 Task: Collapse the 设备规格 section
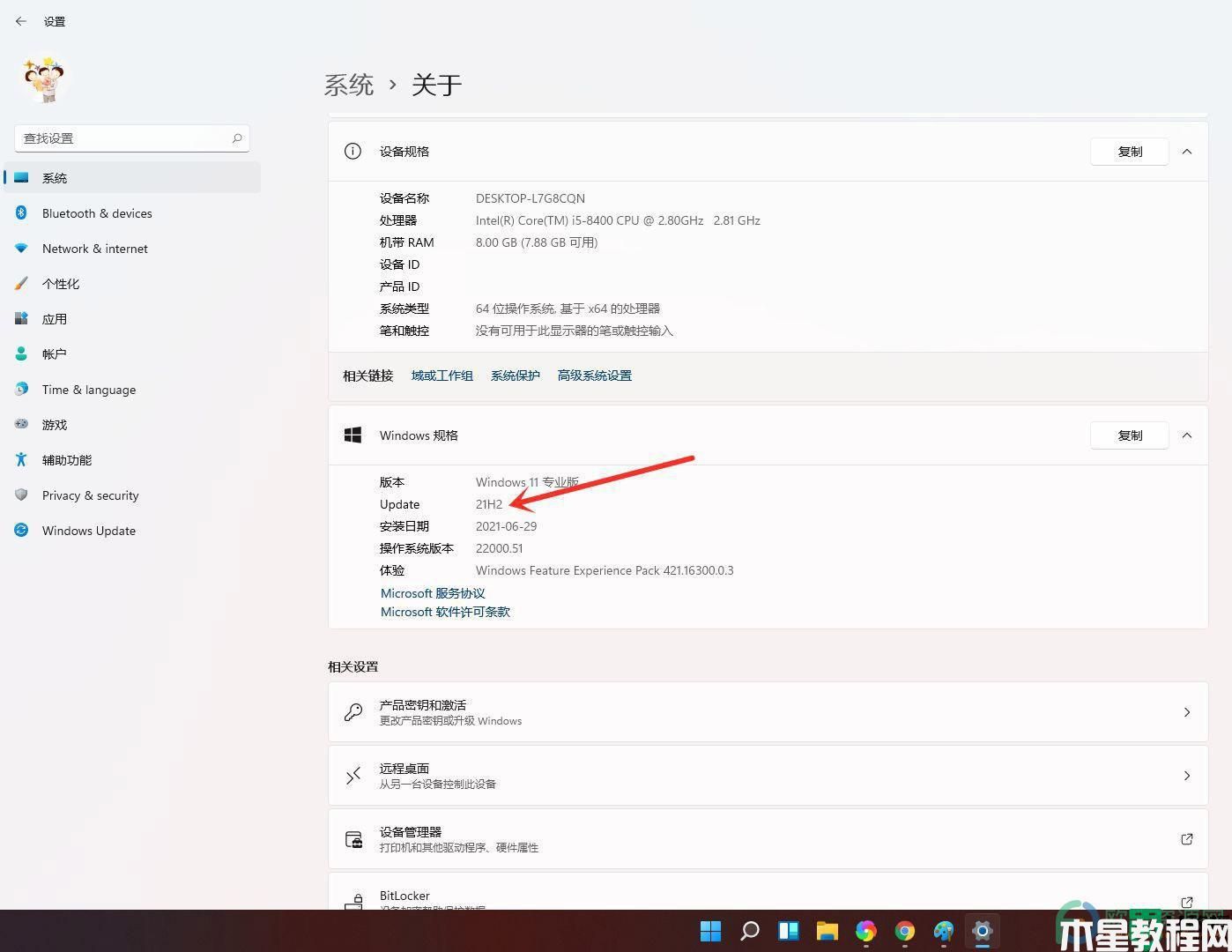pyautogui.click(x=1187, y=152)
